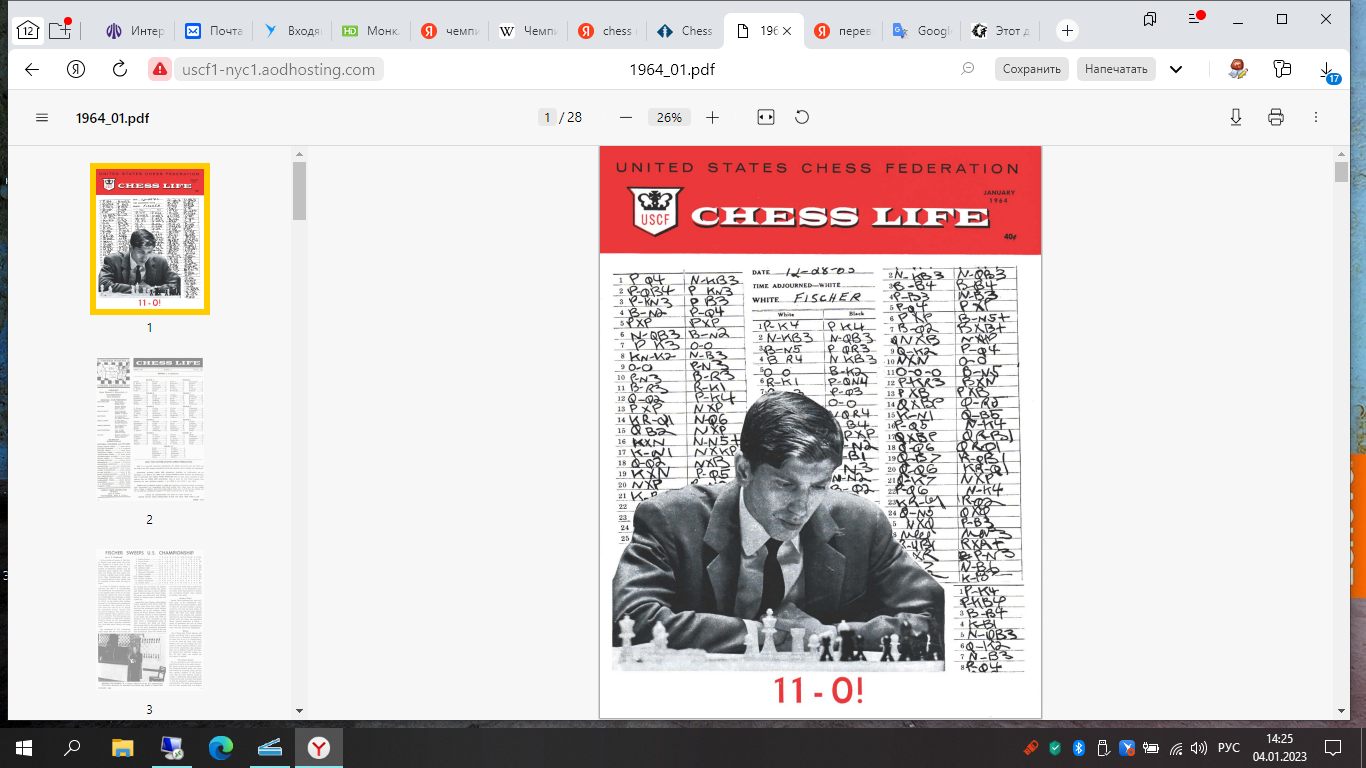The image size is (1366, 768).
Task: Open the Yandex browser menu
Action: click(x=1195, y=19)
